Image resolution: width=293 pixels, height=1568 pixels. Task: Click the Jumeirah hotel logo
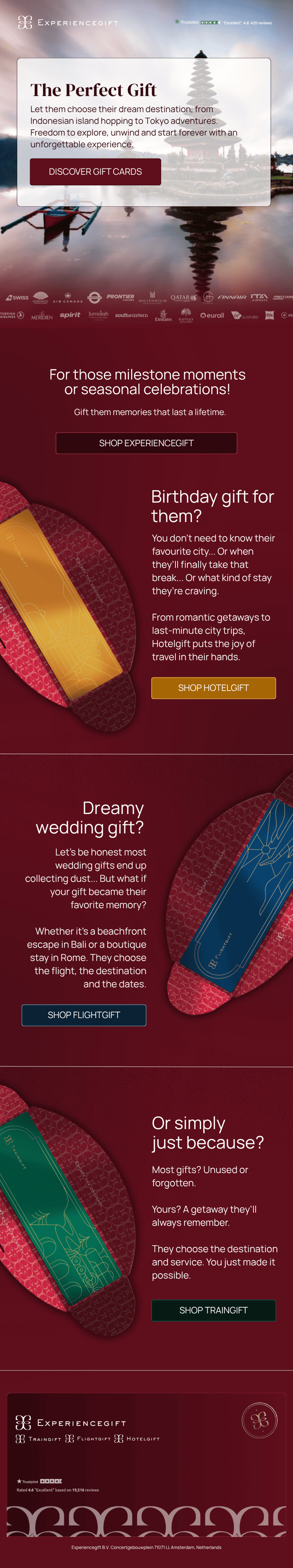click(98, 315)
